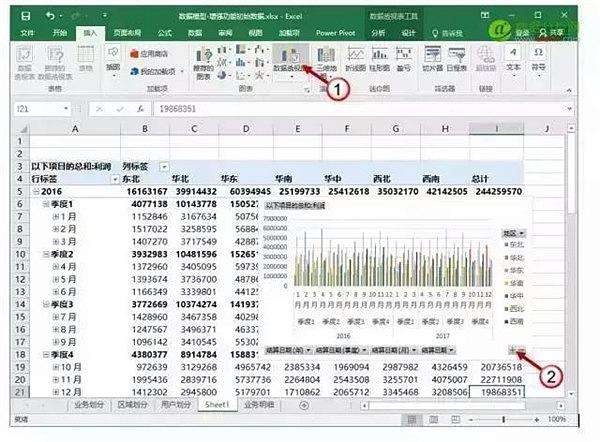The width and height of the screenshot is (600, 442).
Task: Click the Save icon in quick access toolbar
Action: (25, 16)
